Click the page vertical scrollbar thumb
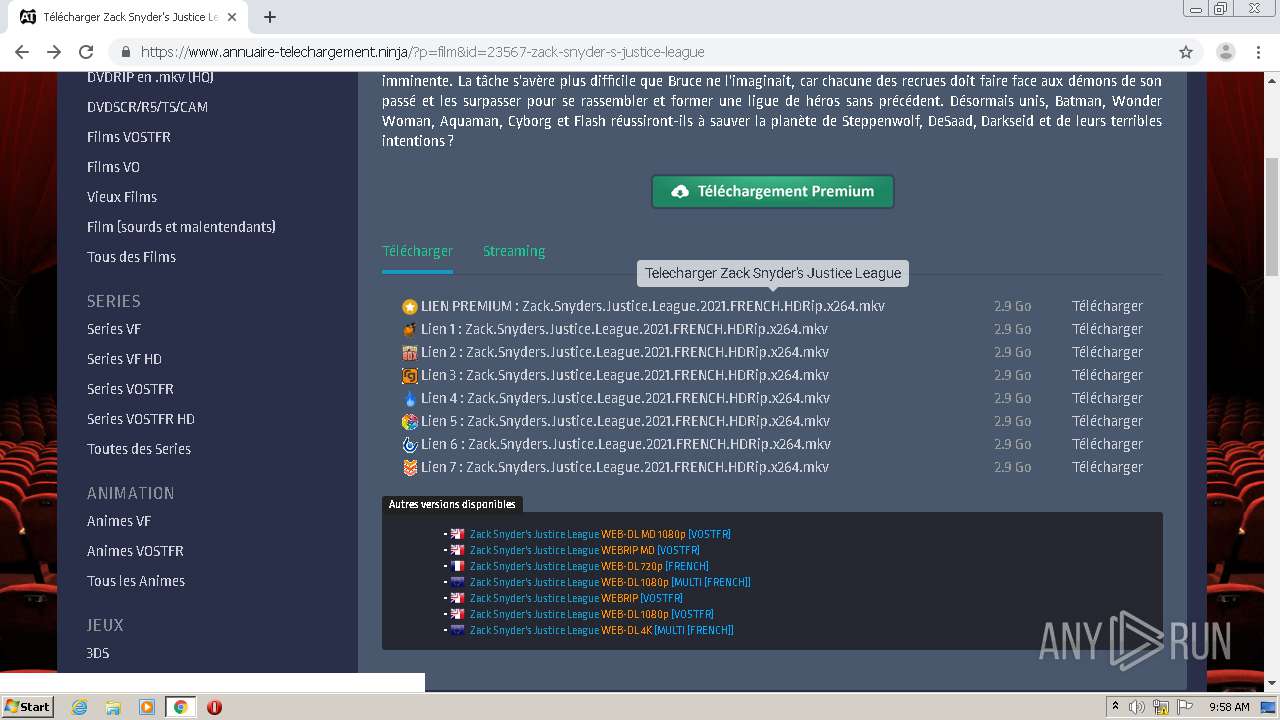This screenshot has width=1280, height=720. pos(1272,215)
